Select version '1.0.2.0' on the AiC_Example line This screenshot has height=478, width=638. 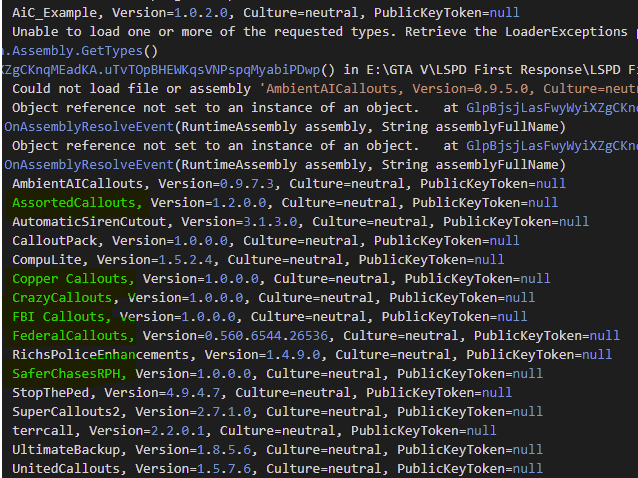pos(201,13)
